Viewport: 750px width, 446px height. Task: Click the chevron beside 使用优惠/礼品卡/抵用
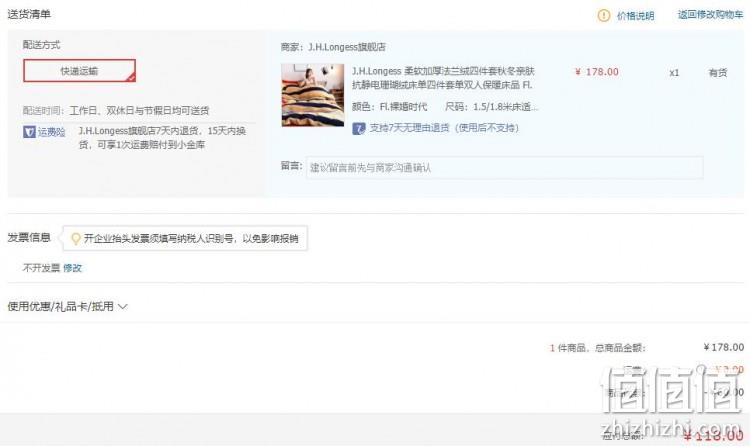pyautogui.click(x=122, y=306)
